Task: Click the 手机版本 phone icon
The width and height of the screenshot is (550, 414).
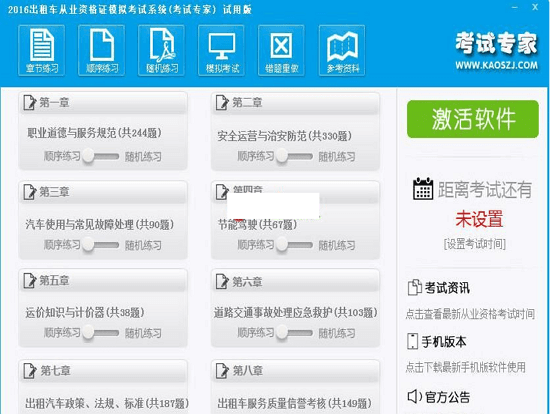Action: (x=412, y=341)
